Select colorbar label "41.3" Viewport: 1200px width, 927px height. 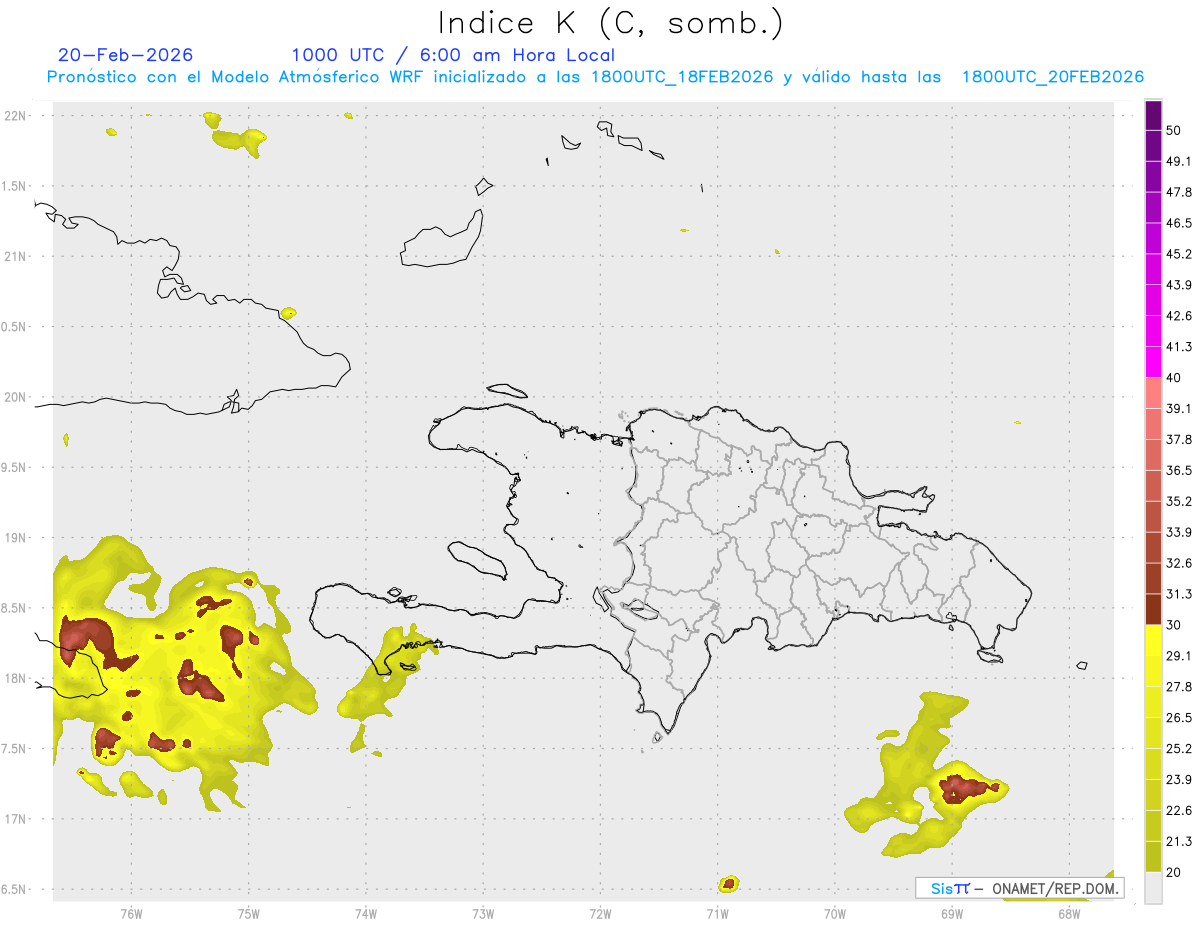tap(1179, 347)
